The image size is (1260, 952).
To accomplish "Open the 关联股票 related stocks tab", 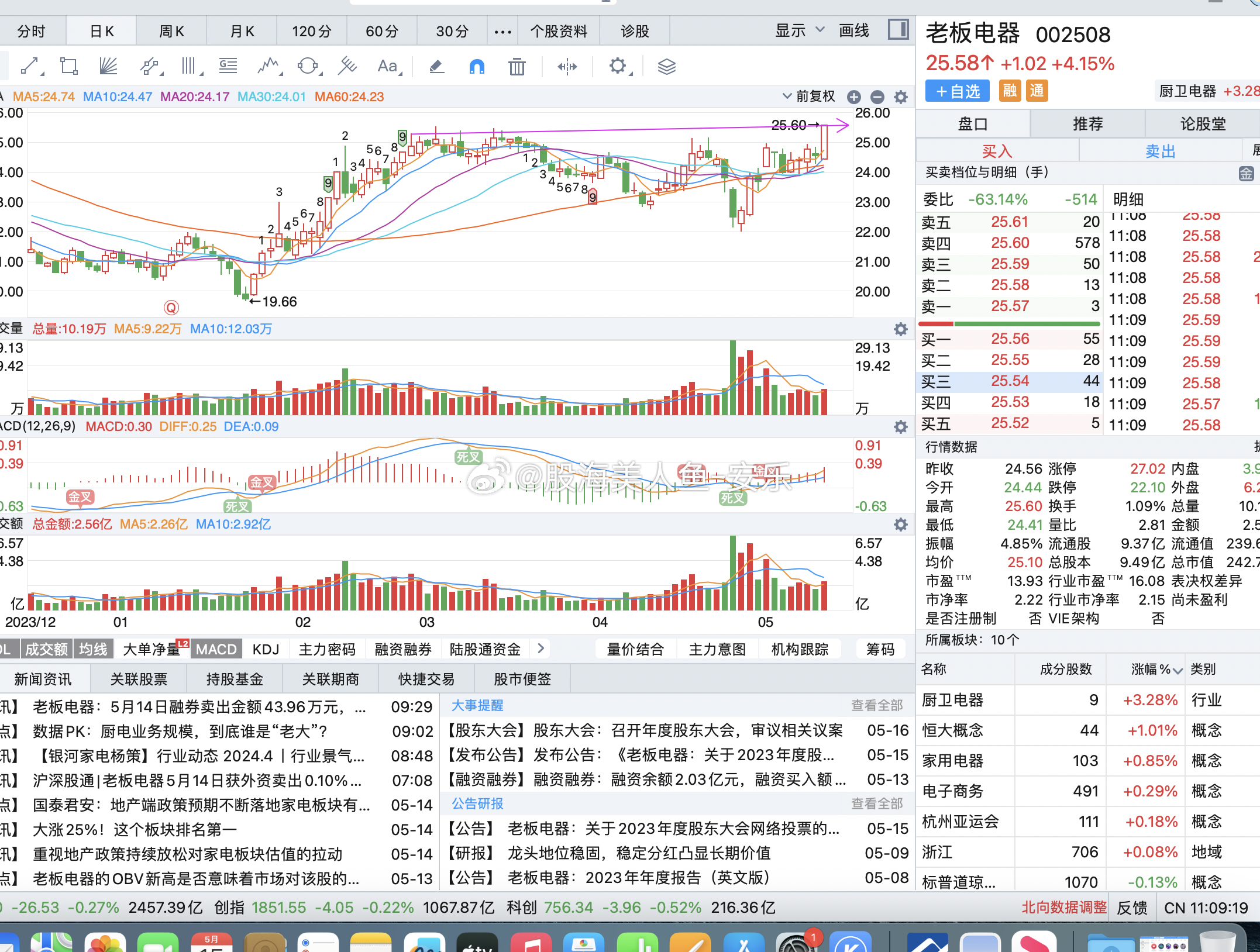I will point(139,679).
